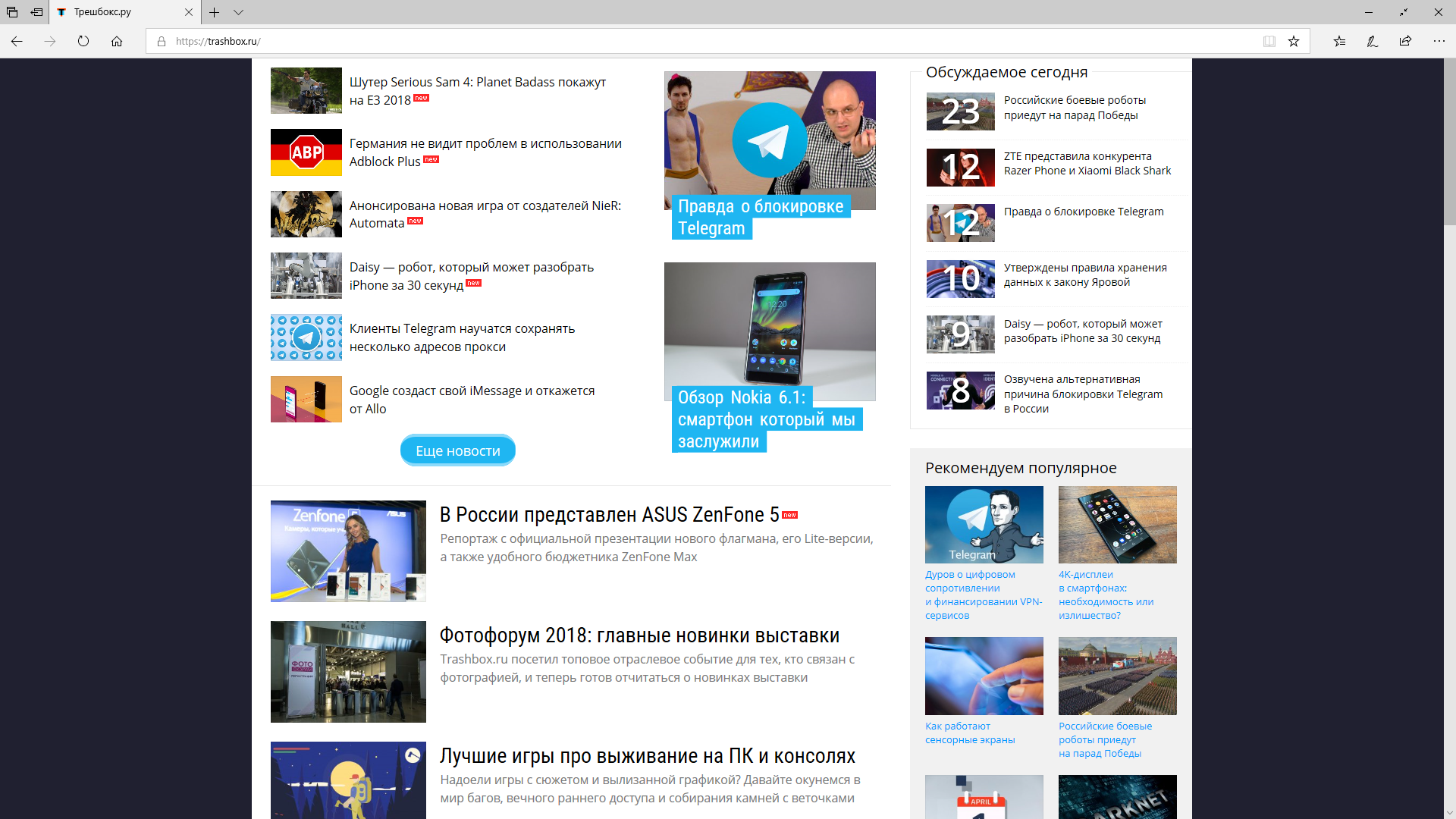This screenshot has width=1456, height=819.
Task: Click Durov Telegram cartoon thumbnail
Action: tap(984, 525)
